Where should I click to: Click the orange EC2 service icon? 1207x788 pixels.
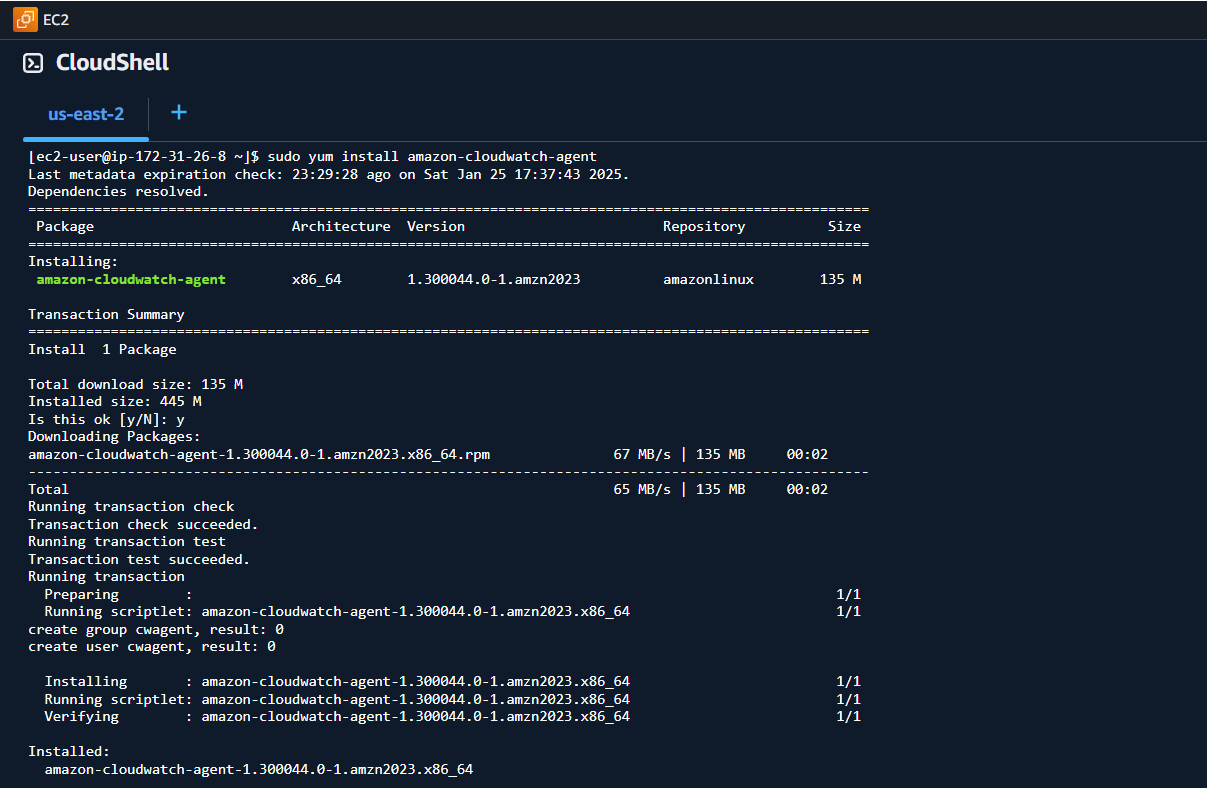point(25,19)
